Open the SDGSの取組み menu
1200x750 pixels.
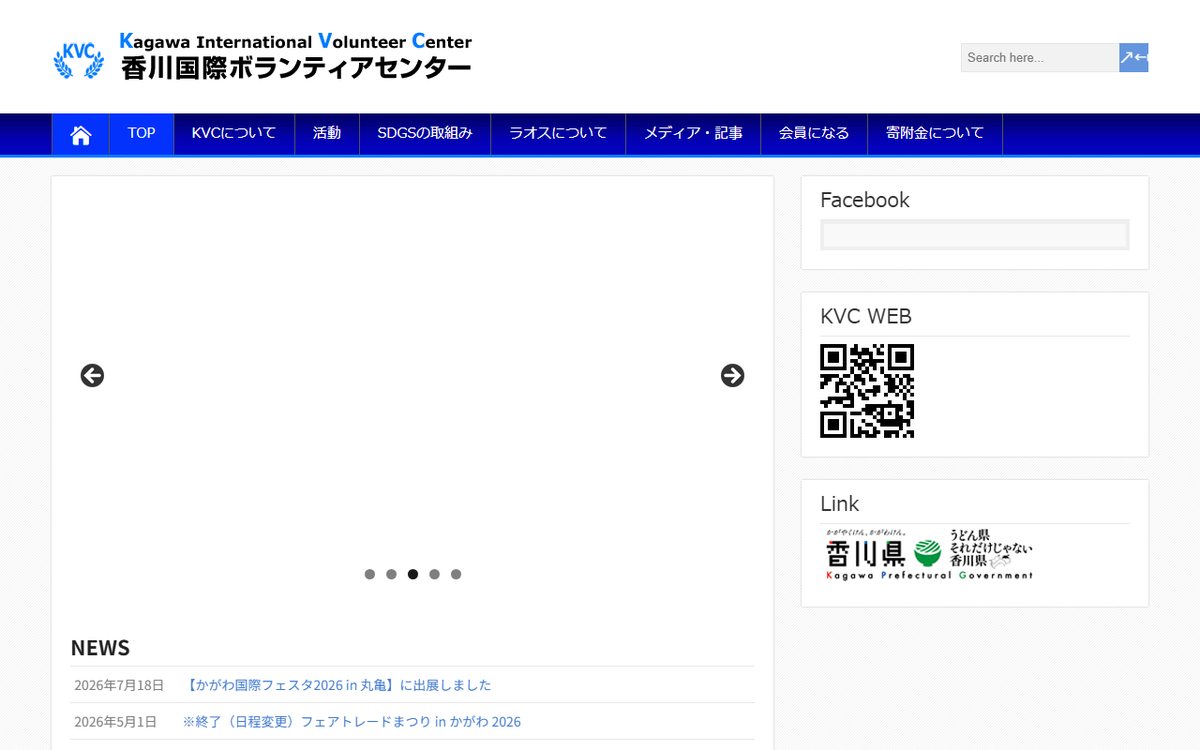425,134
